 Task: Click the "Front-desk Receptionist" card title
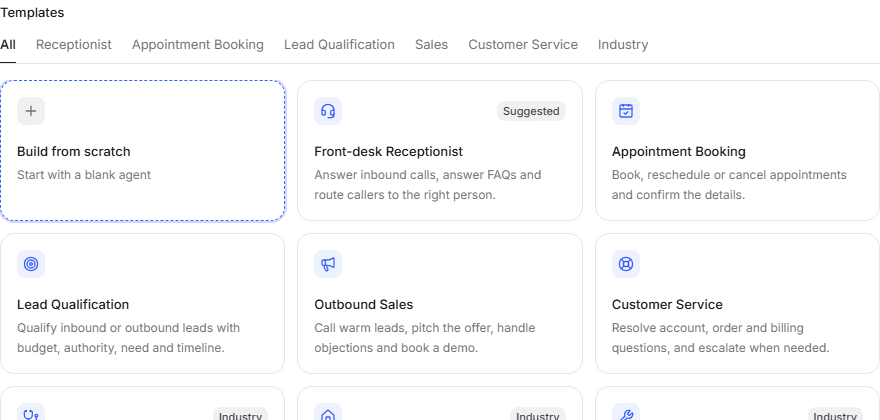388,152
